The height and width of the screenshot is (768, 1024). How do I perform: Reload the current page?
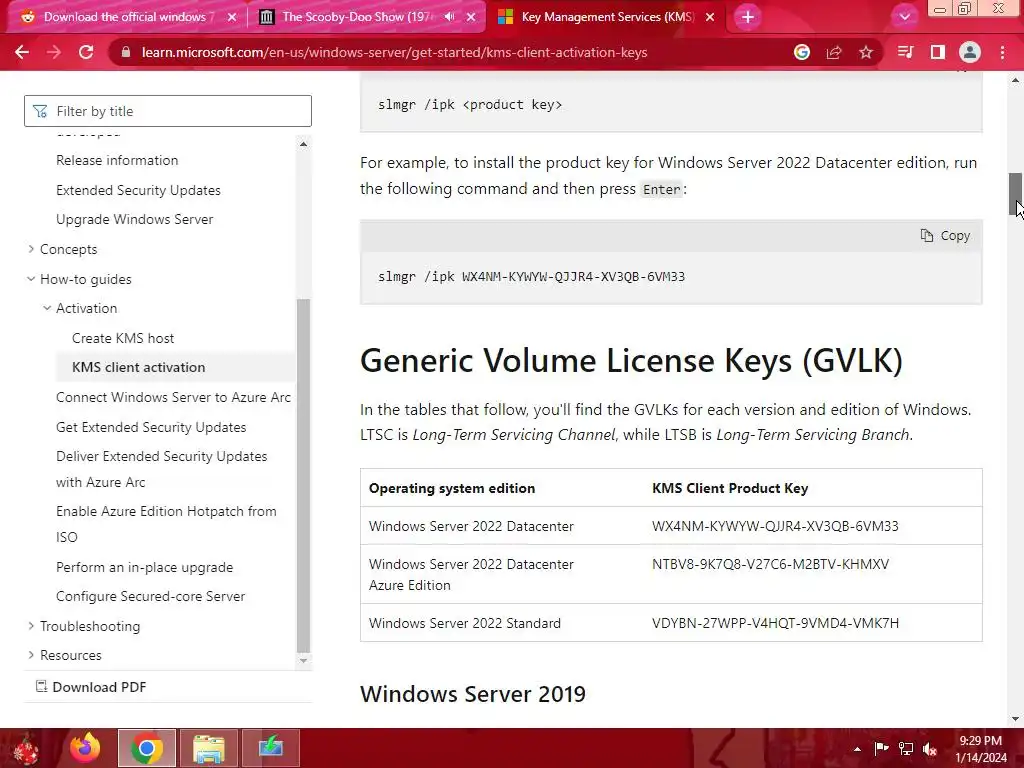[x=86, y=52]
